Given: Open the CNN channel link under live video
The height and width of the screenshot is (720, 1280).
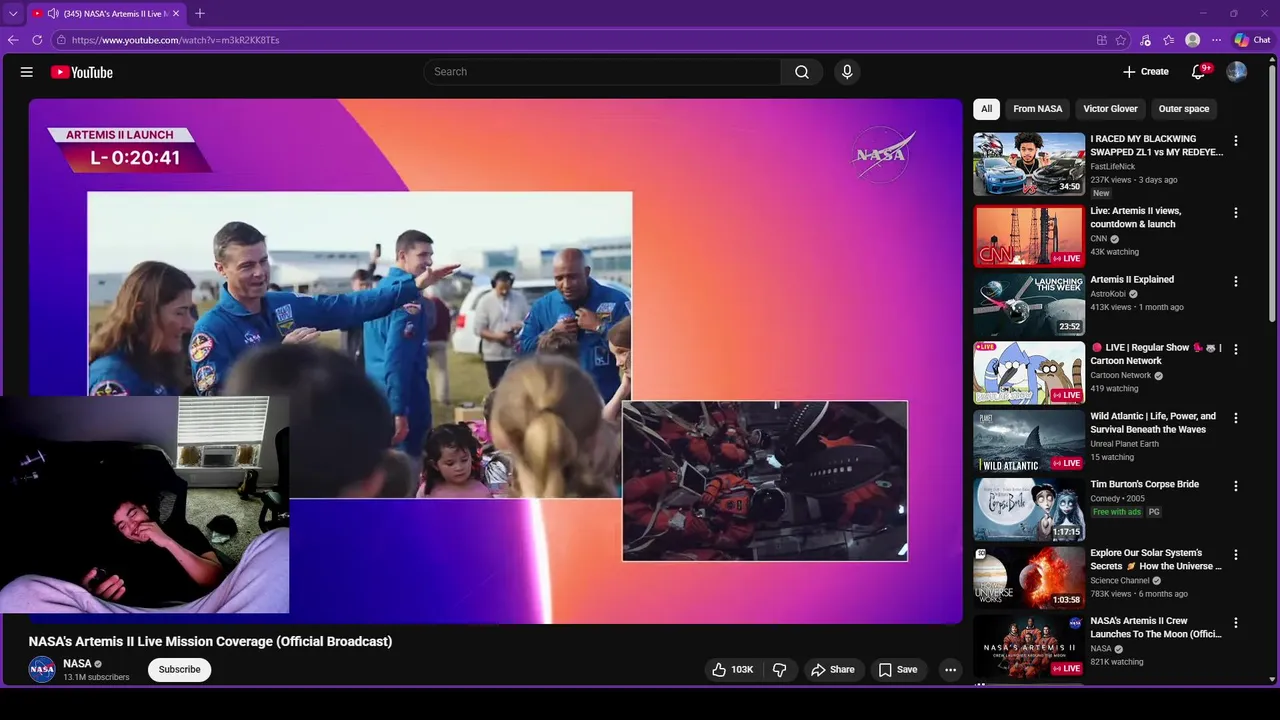Looking at the screenshot, I should tap(1098, 239).
